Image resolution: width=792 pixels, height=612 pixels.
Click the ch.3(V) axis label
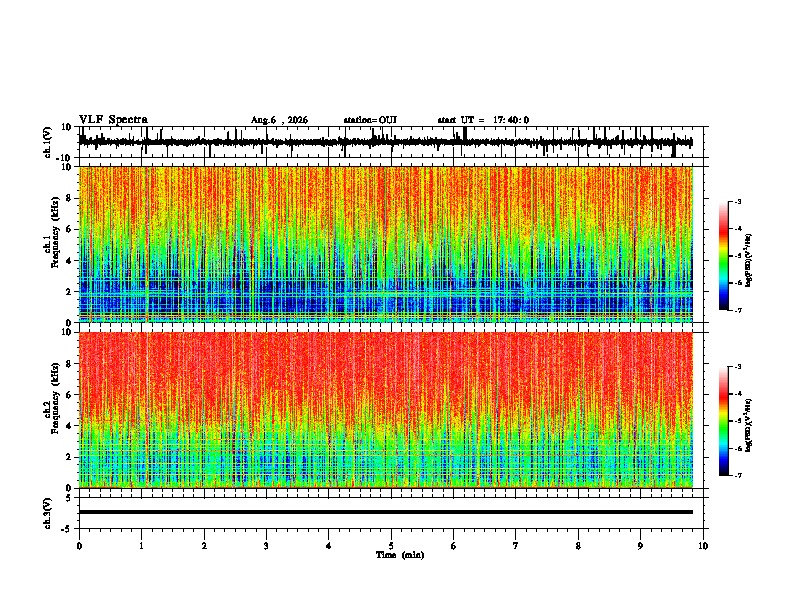[x=48, y=513]
